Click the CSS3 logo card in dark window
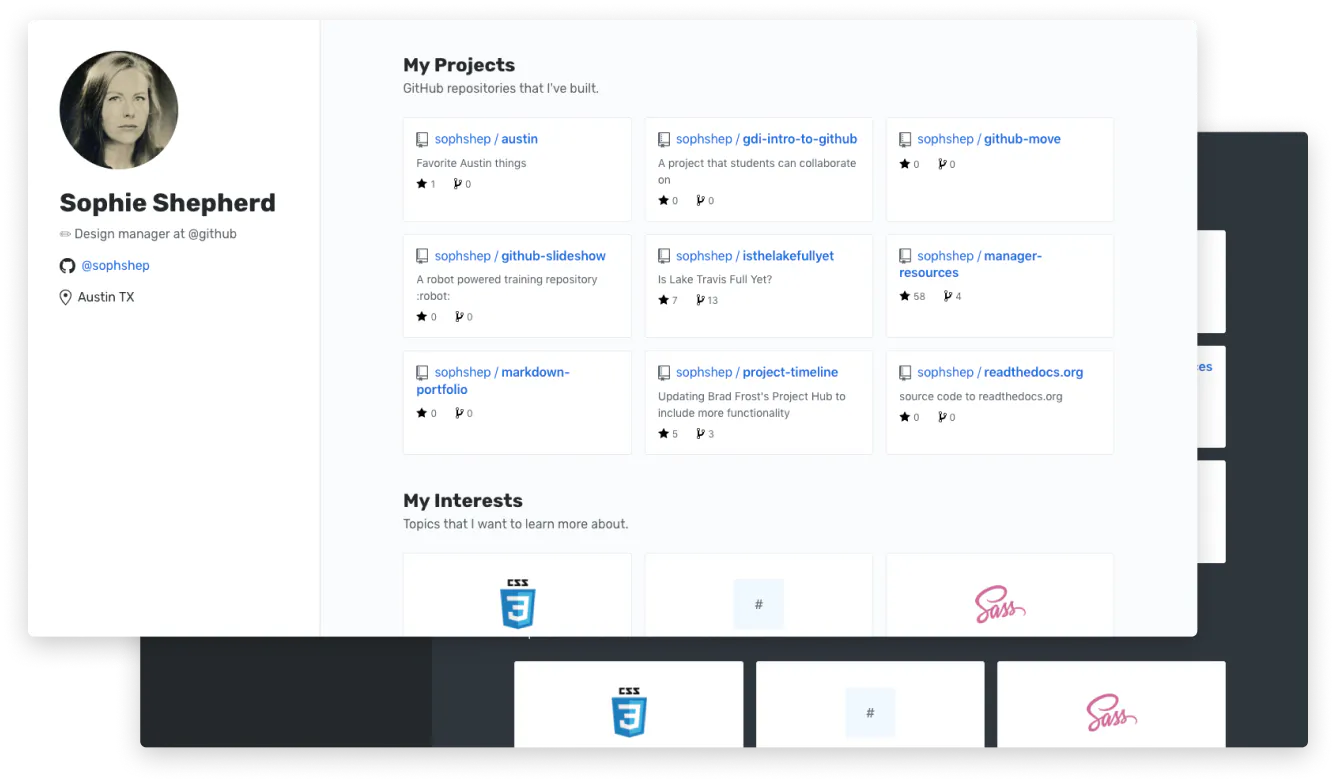1336x784 pixels. click(629, 704)
